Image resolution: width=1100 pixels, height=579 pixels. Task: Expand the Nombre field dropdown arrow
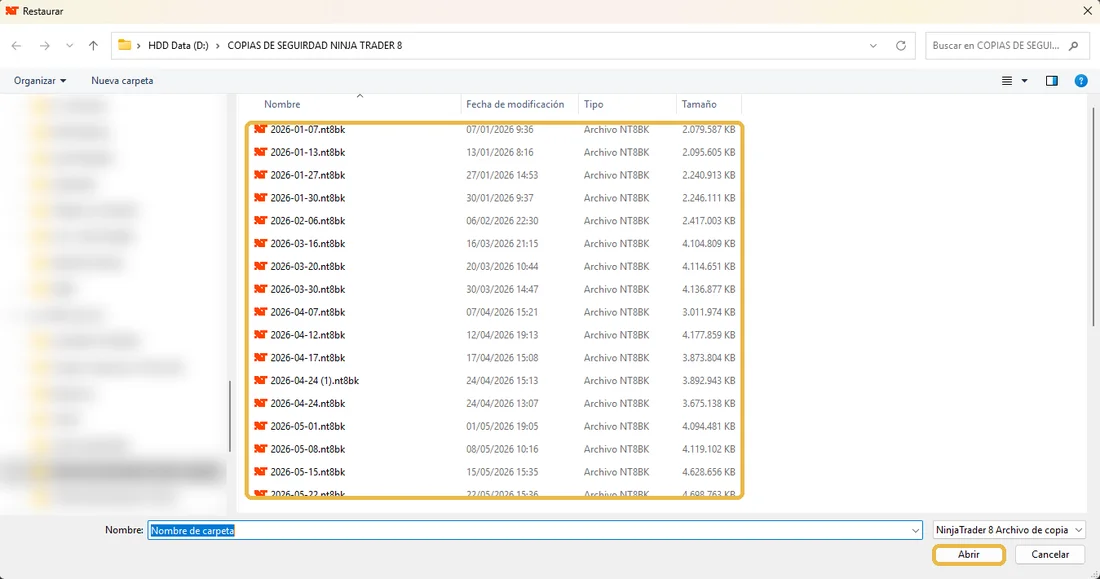pos(915,531)
